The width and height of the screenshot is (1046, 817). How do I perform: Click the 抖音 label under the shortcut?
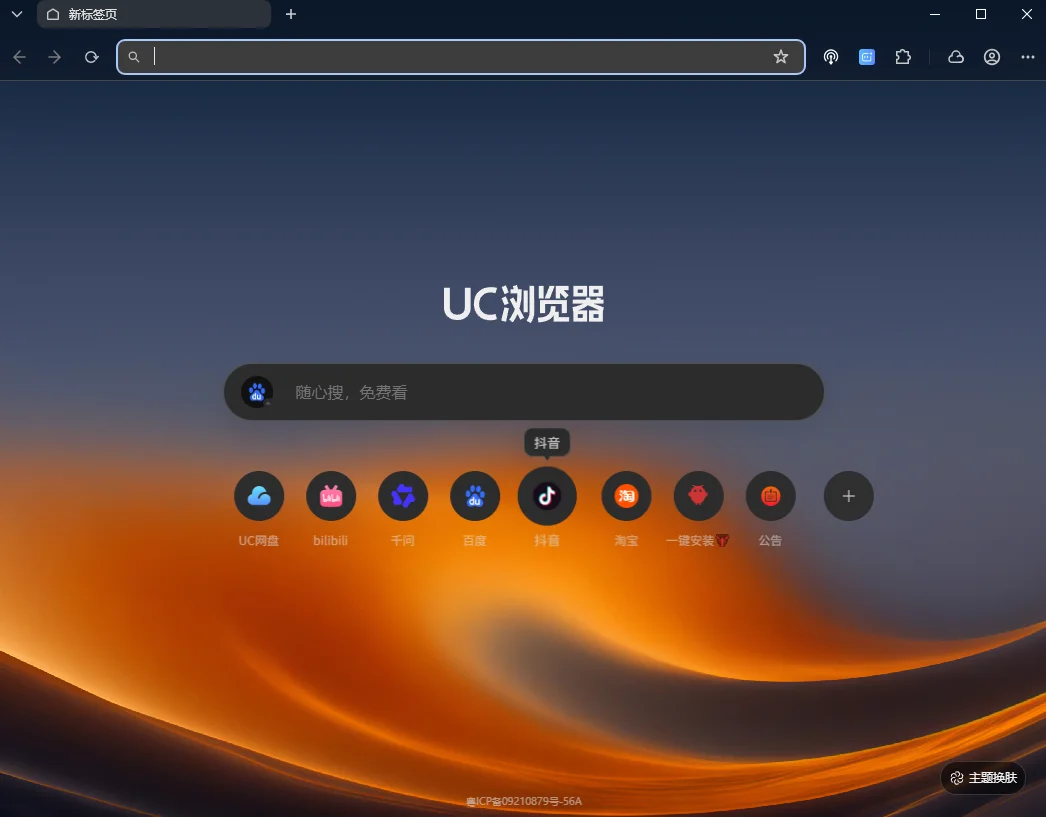click(x=547, y=540)
